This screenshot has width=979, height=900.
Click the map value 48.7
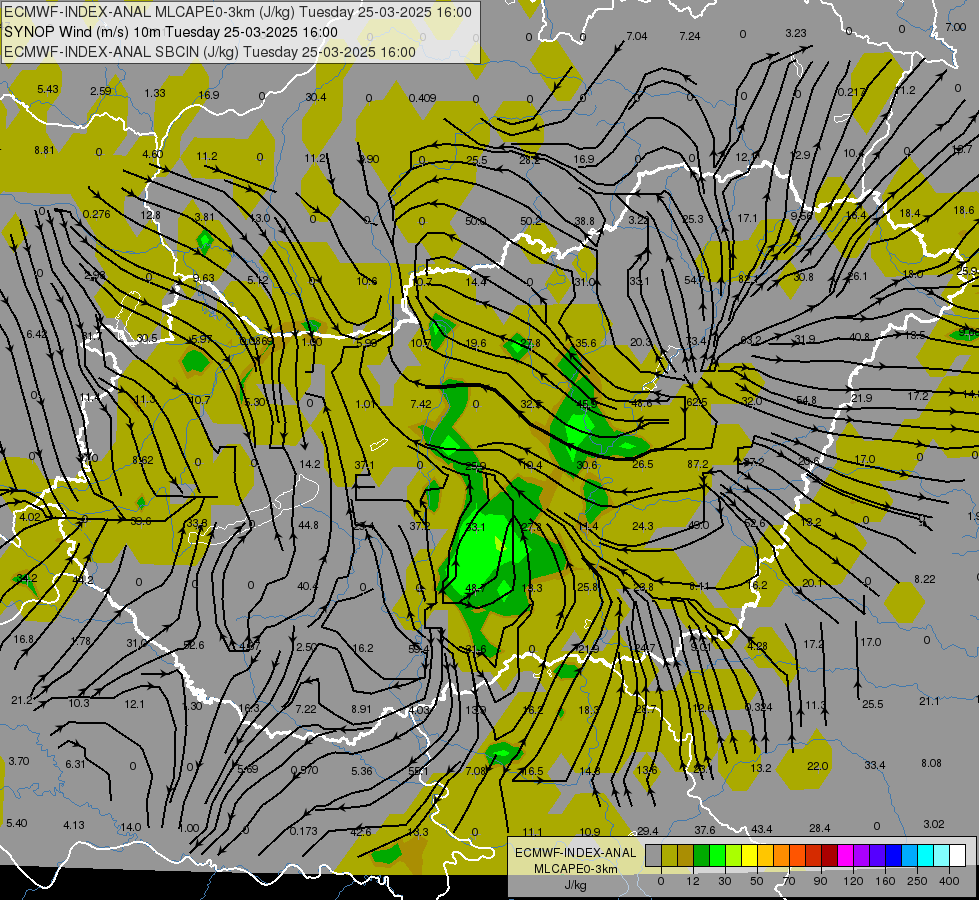[476, 588]
